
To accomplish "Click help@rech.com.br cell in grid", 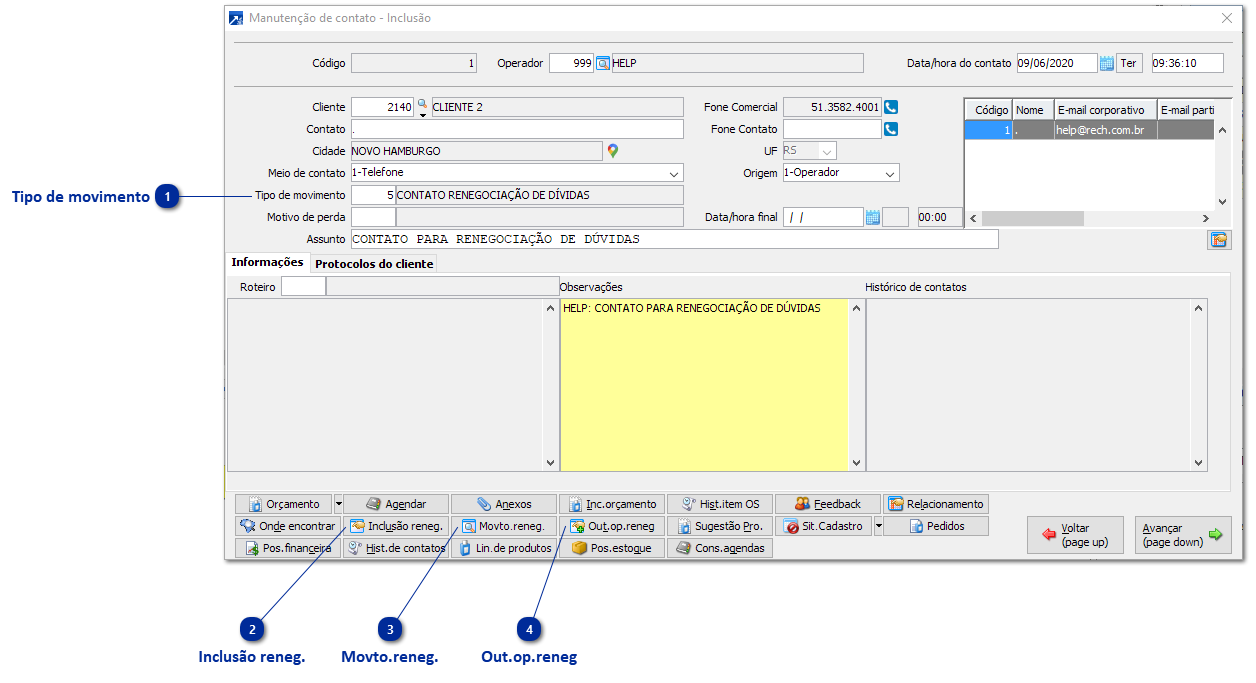I will point(1105,130).
